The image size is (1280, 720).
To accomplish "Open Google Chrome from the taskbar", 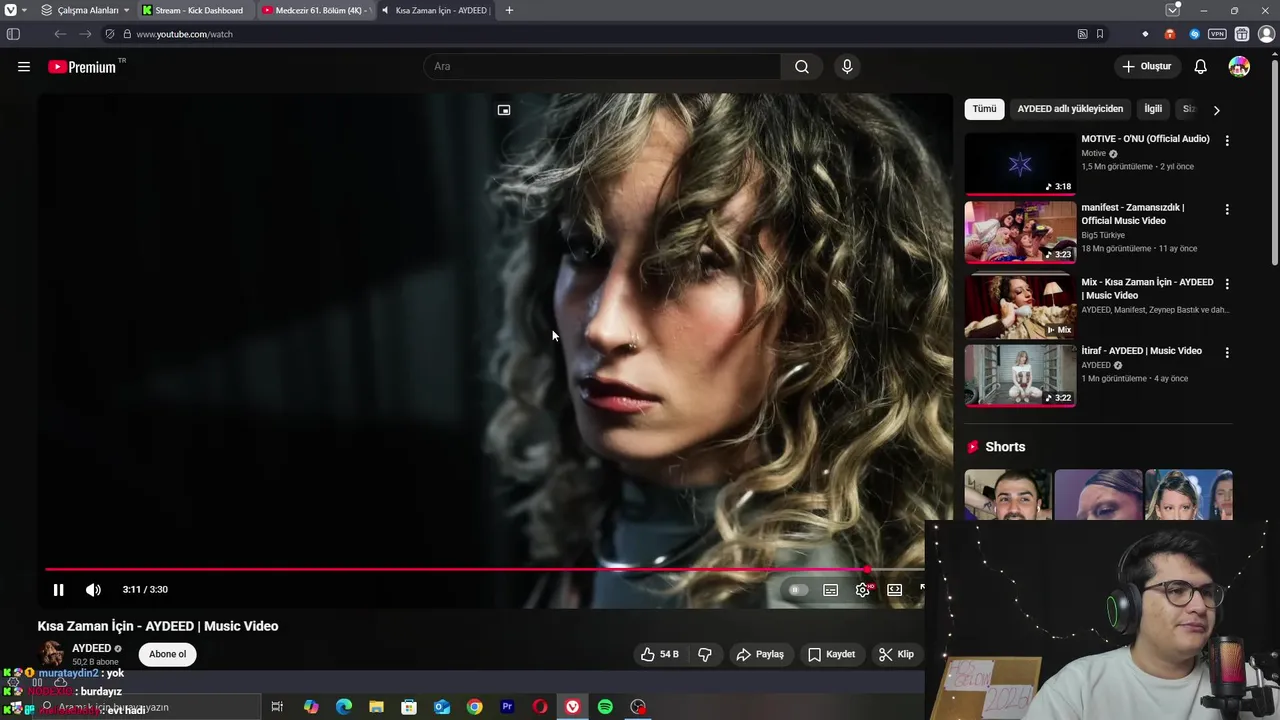I will click(x=474, y=707).
